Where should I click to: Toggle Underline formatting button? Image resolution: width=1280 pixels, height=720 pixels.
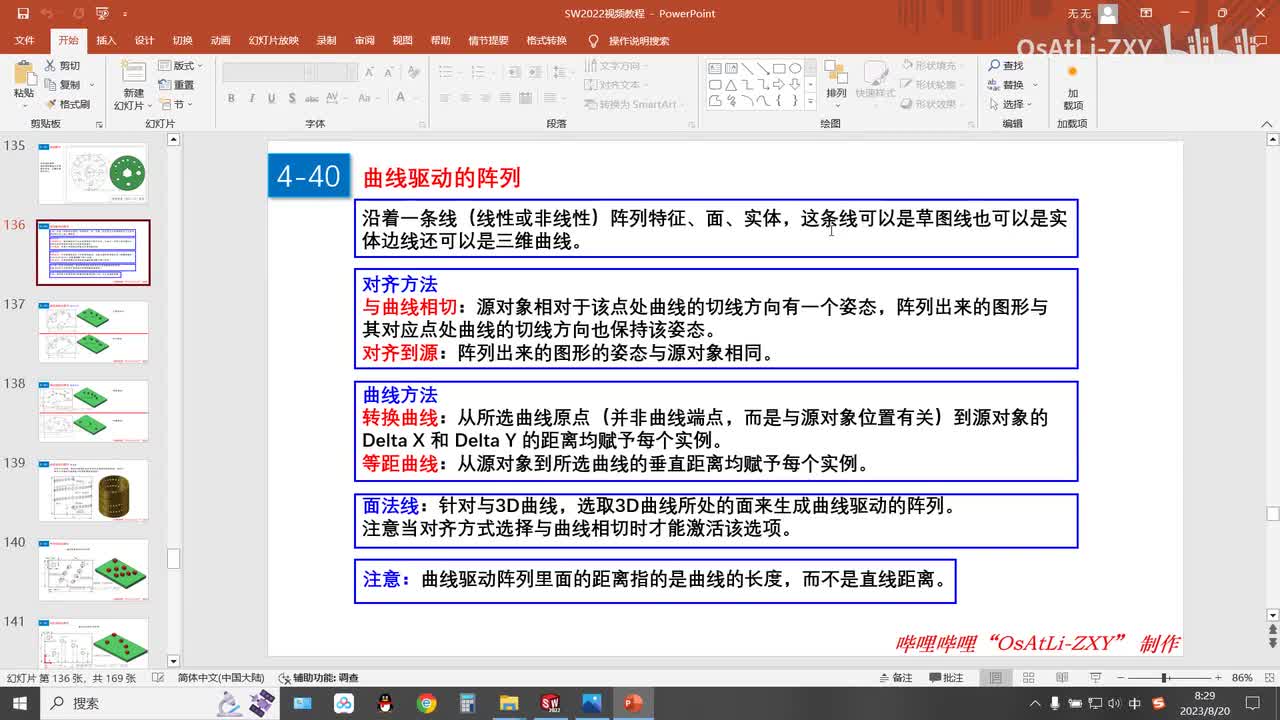[x=269, y=98]
